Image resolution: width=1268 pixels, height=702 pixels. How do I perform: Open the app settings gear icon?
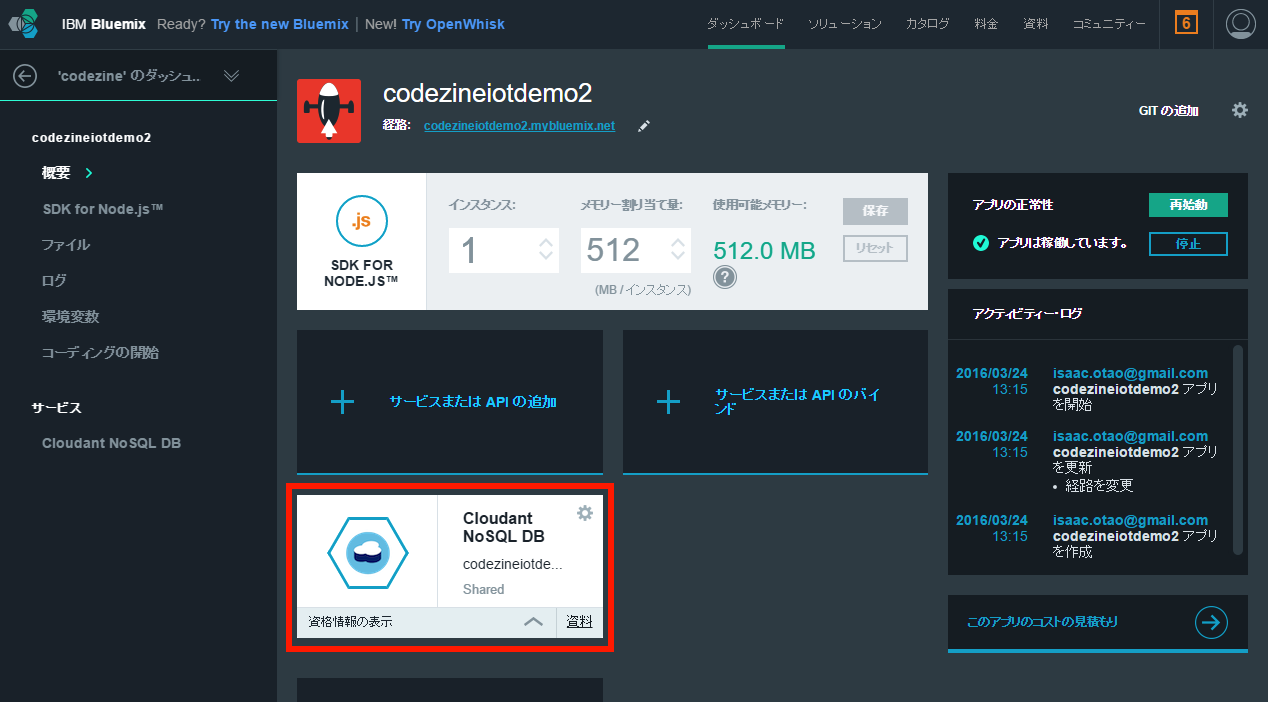click(1240, 110)
